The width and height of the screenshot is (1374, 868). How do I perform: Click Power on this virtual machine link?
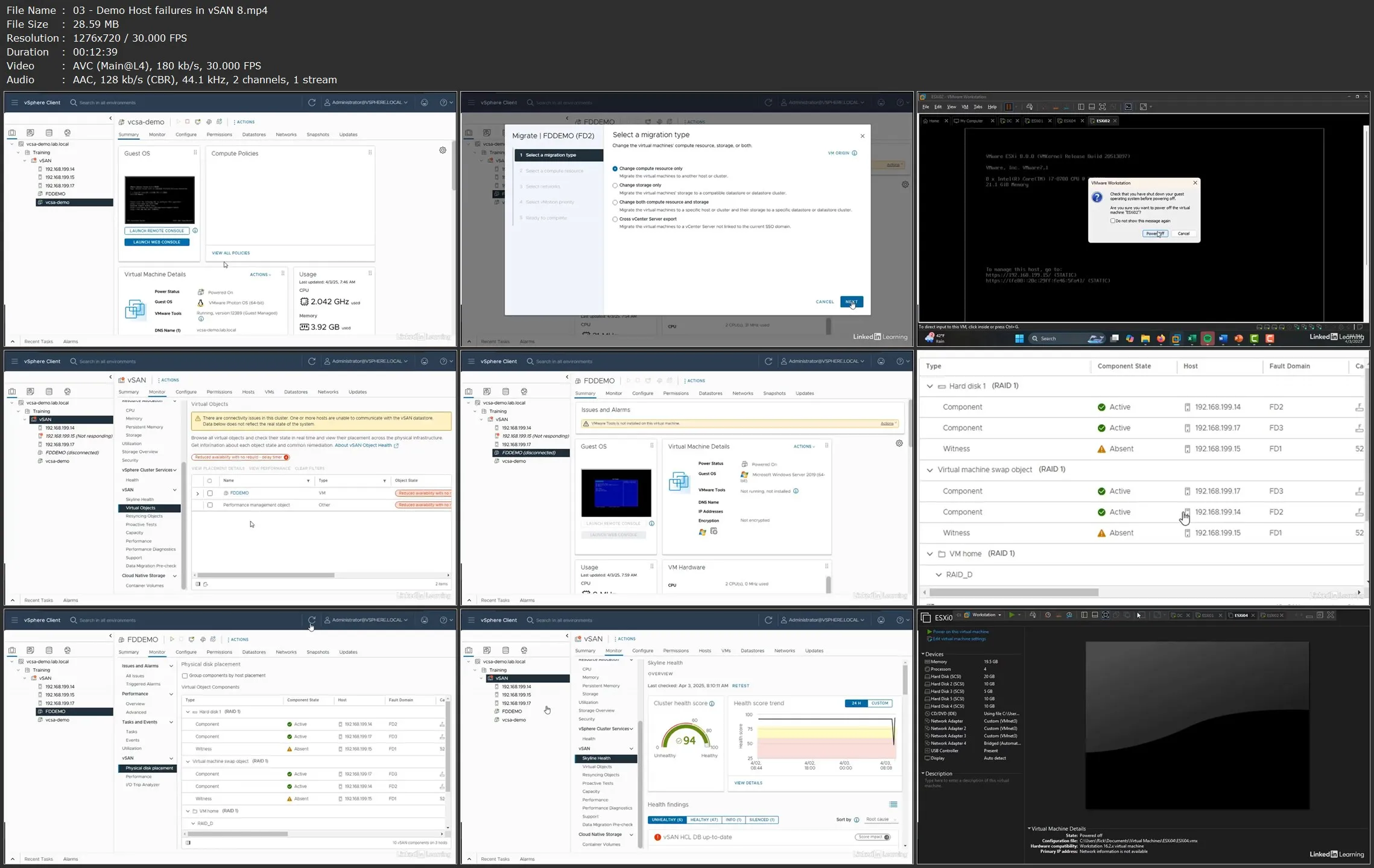960,632
